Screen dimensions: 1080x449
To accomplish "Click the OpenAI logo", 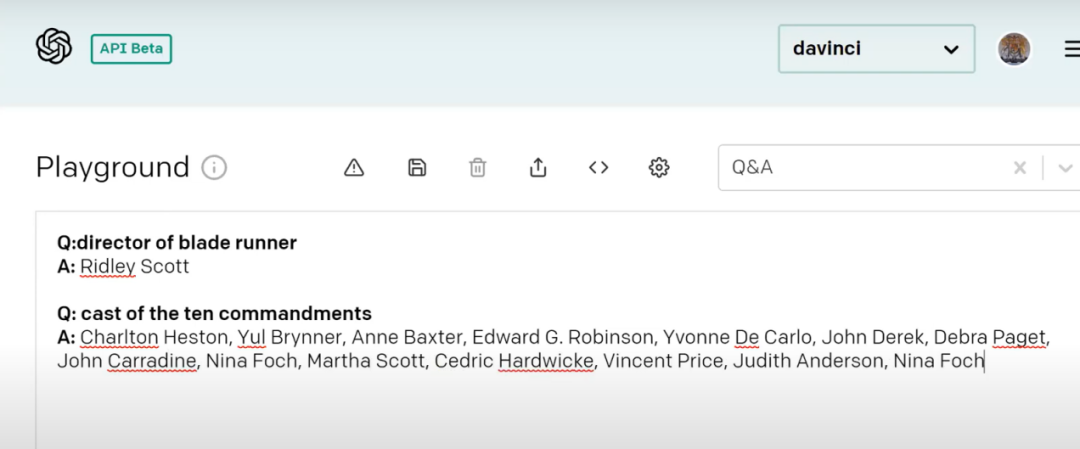I will 54,47.
